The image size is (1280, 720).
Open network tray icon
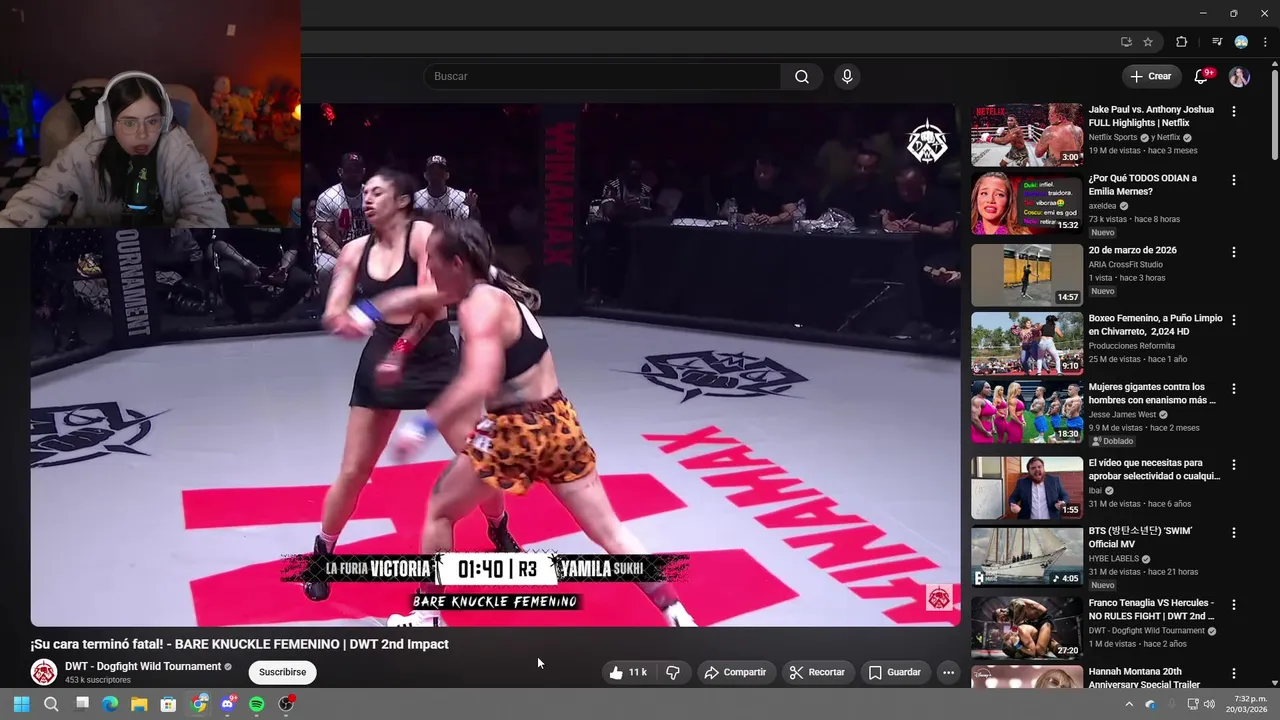pos(1193,704)
